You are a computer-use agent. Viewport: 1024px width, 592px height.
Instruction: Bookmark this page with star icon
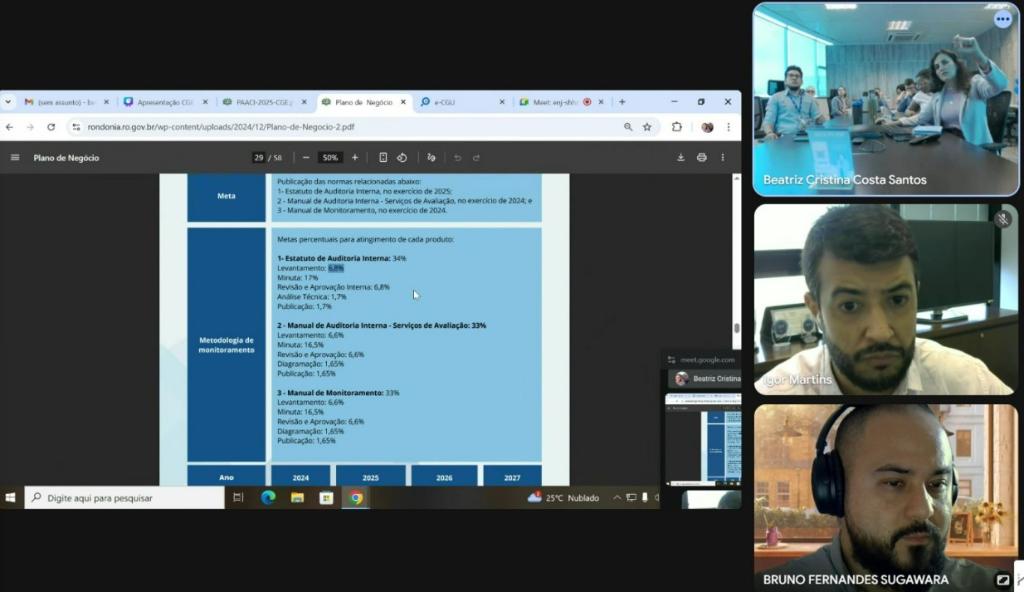tap(647, 127)
